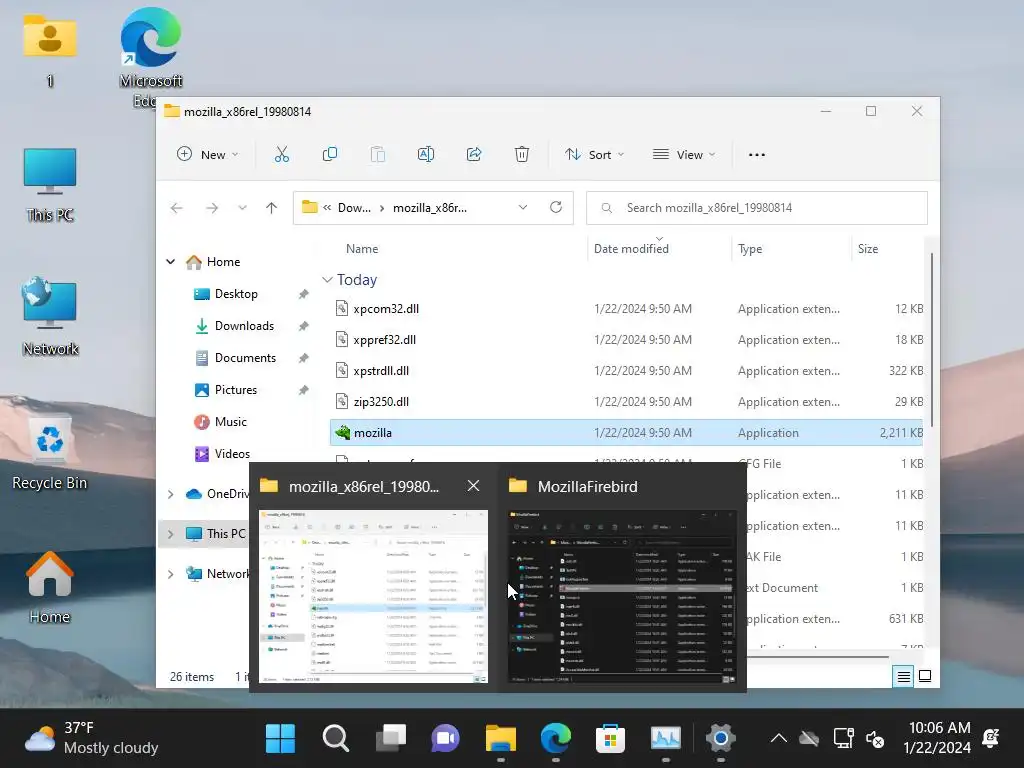
Task: Show hidden system tray icons chevron
Action: coord(778,739)
